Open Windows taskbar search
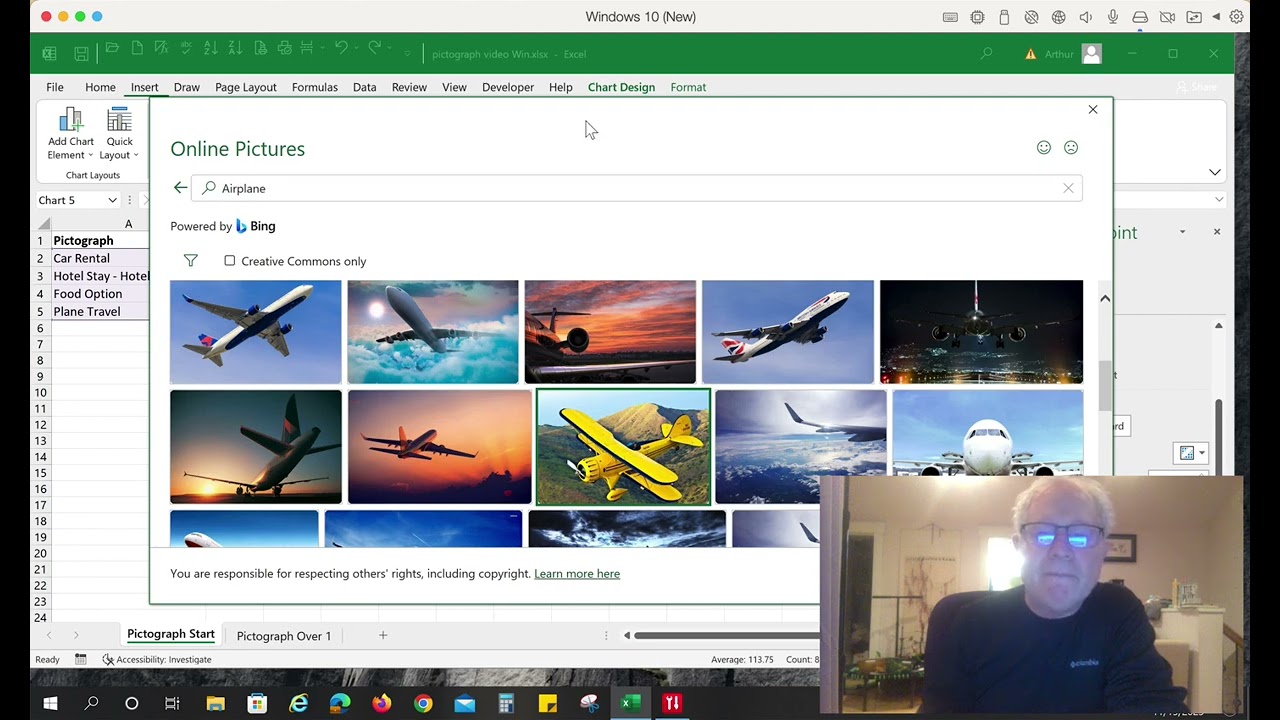Screen dimensions: 1280x720 coord(91,703)
